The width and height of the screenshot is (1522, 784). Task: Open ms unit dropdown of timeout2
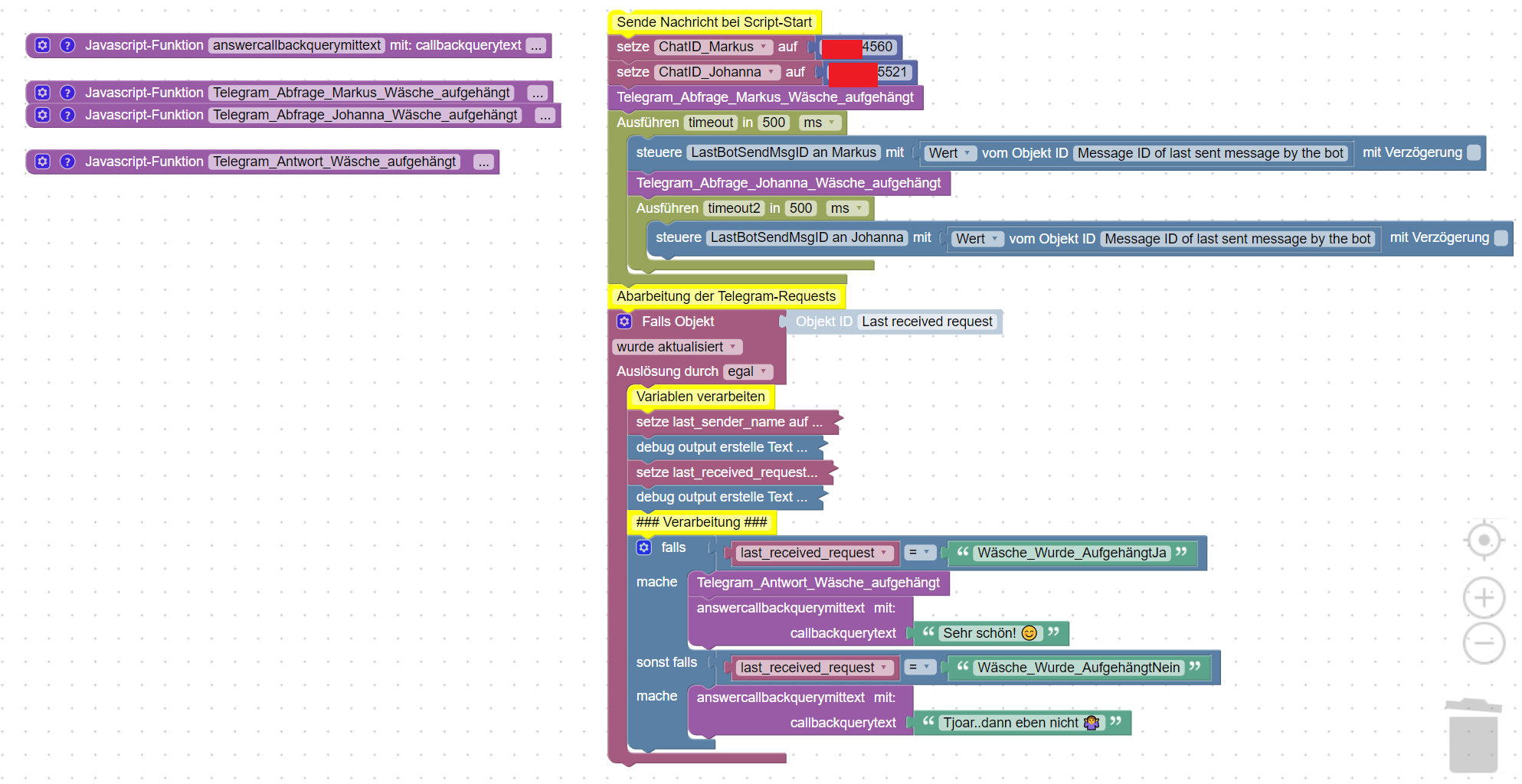(846, 208)
